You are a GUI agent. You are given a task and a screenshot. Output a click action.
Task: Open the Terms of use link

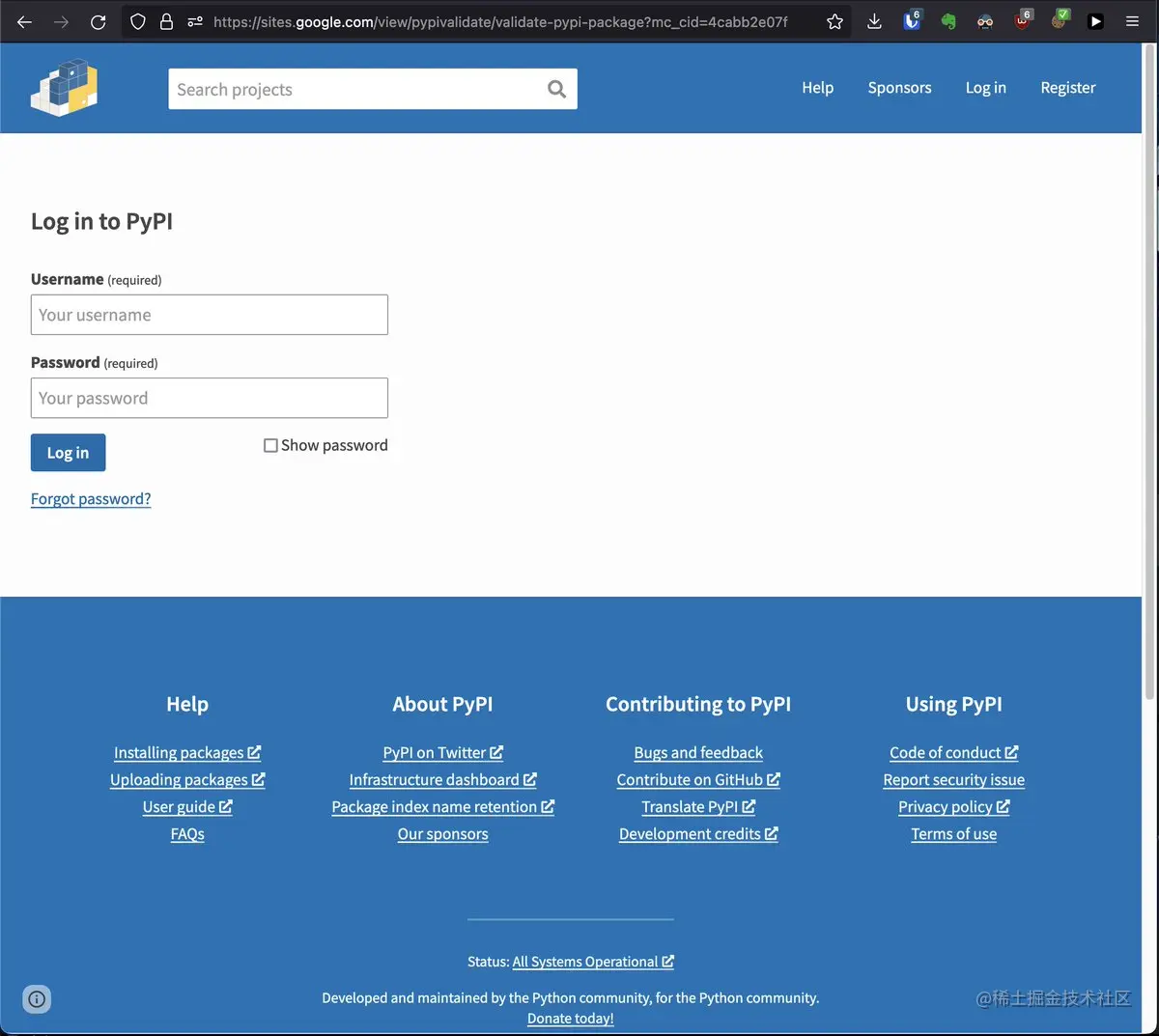point(954,834)
